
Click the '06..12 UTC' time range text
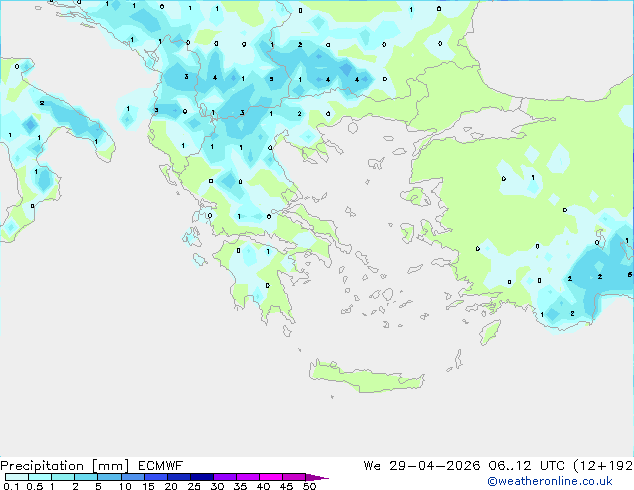[x=526, y=466]
